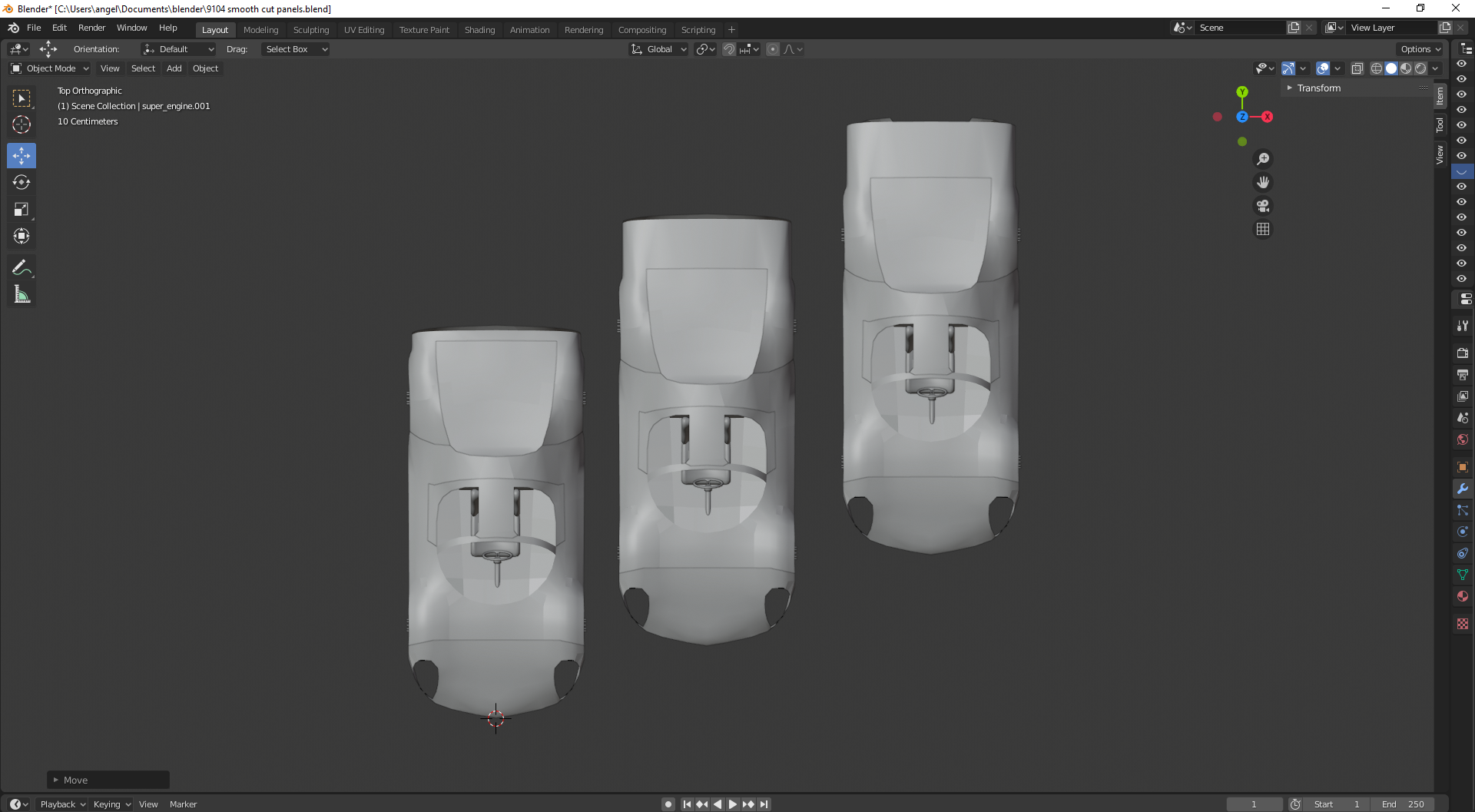Viewport: 1475px width, 812px height.
Task: Open the Texture checkerboard properties tab
Action: 1462,624
